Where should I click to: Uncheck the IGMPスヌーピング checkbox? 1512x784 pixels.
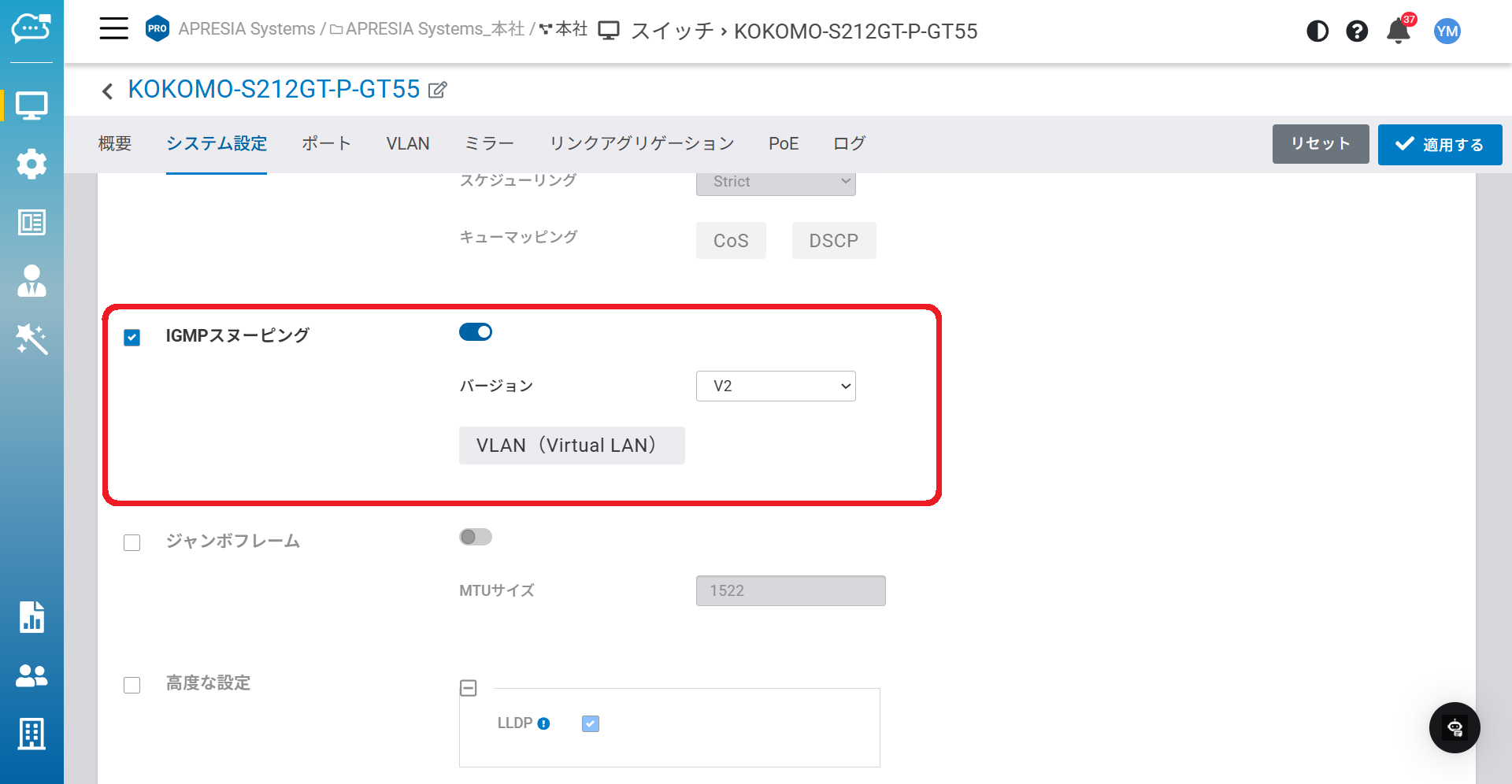click(132, 338)
